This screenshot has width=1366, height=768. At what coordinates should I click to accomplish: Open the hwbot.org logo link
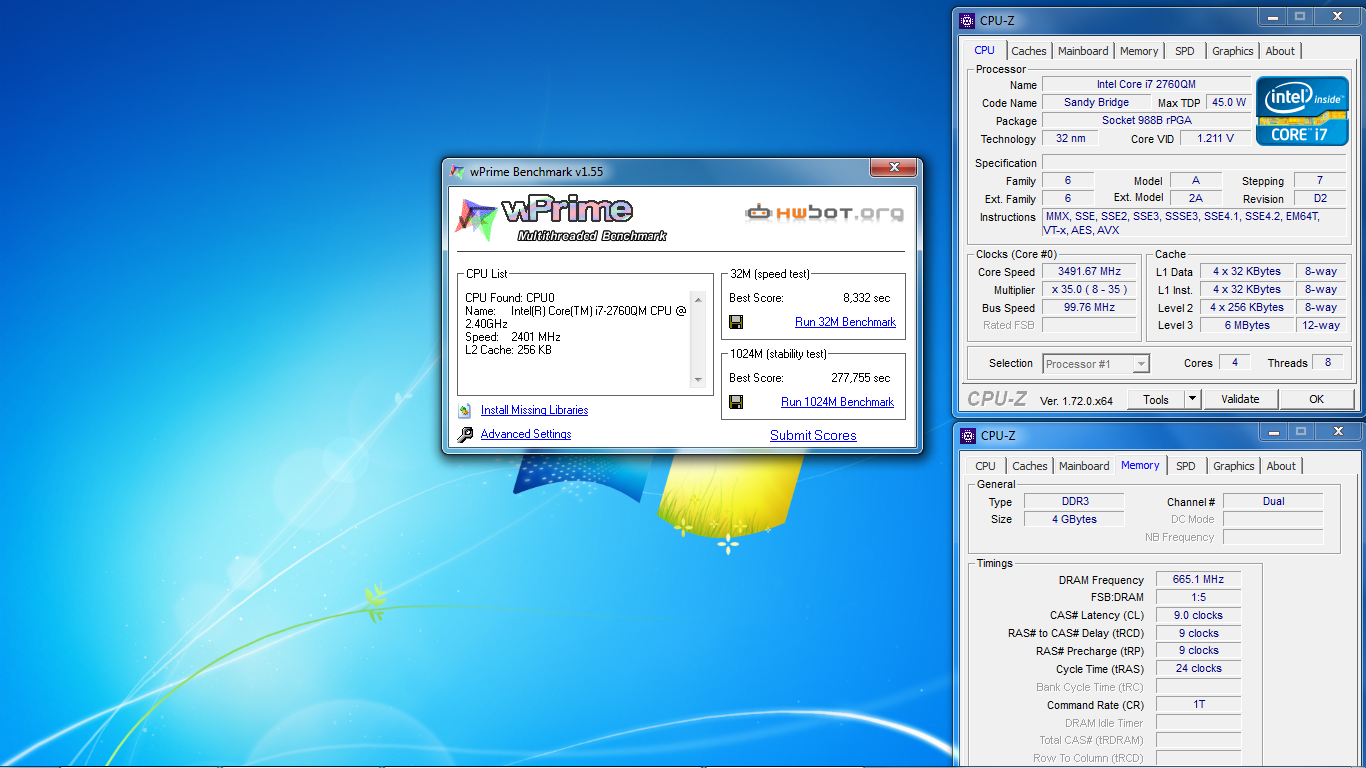point(824,212)
